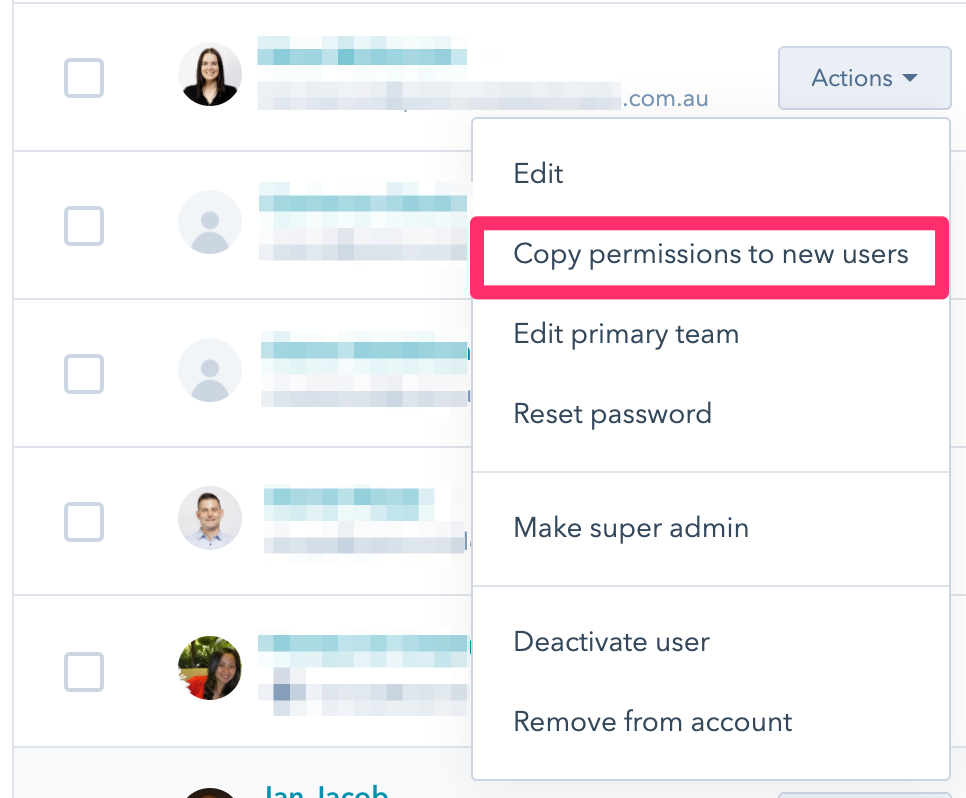Select Edit primary team option
Image resolution: width=966 pixels, height=798 pixels.
coord(626,333)
